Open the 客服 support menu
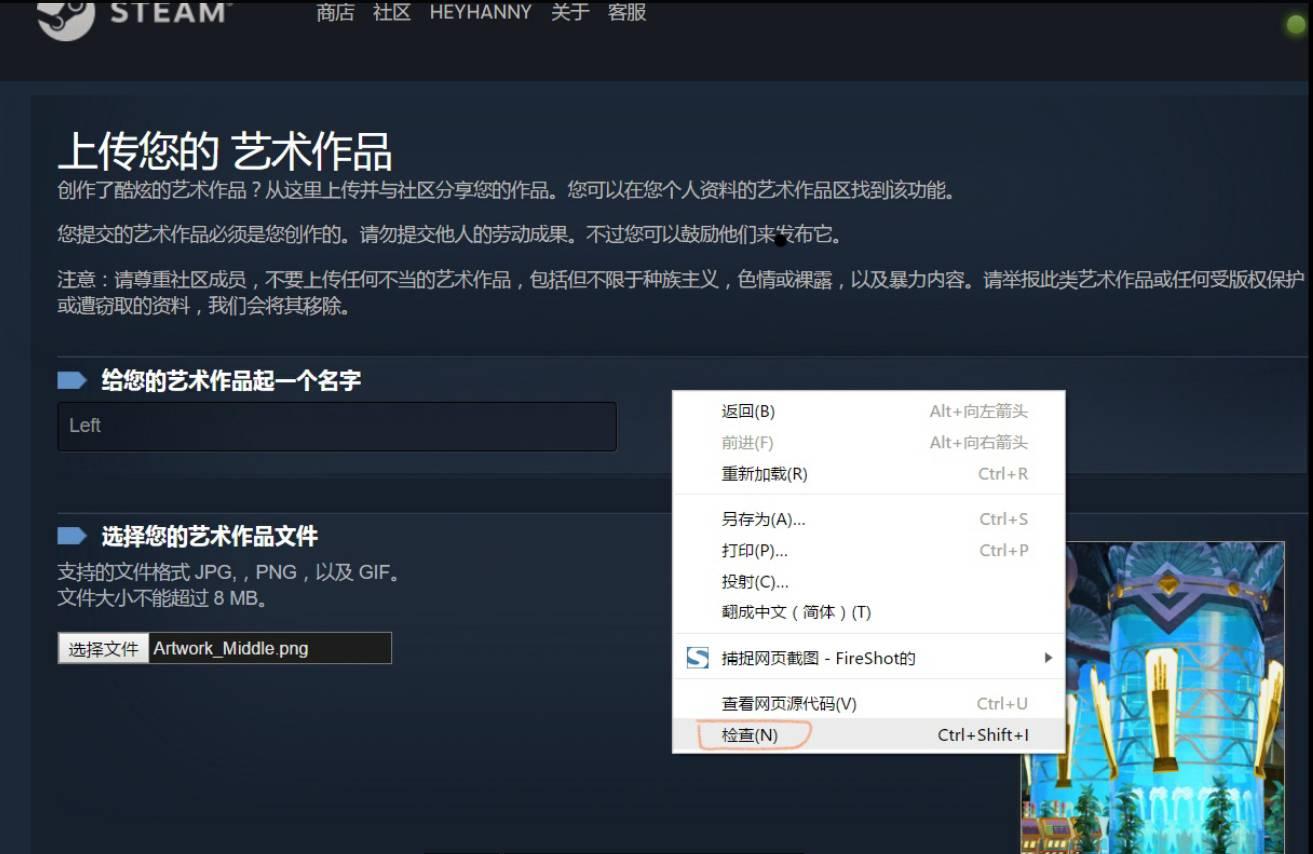The image size is (1313, 854). click(628, 13)
